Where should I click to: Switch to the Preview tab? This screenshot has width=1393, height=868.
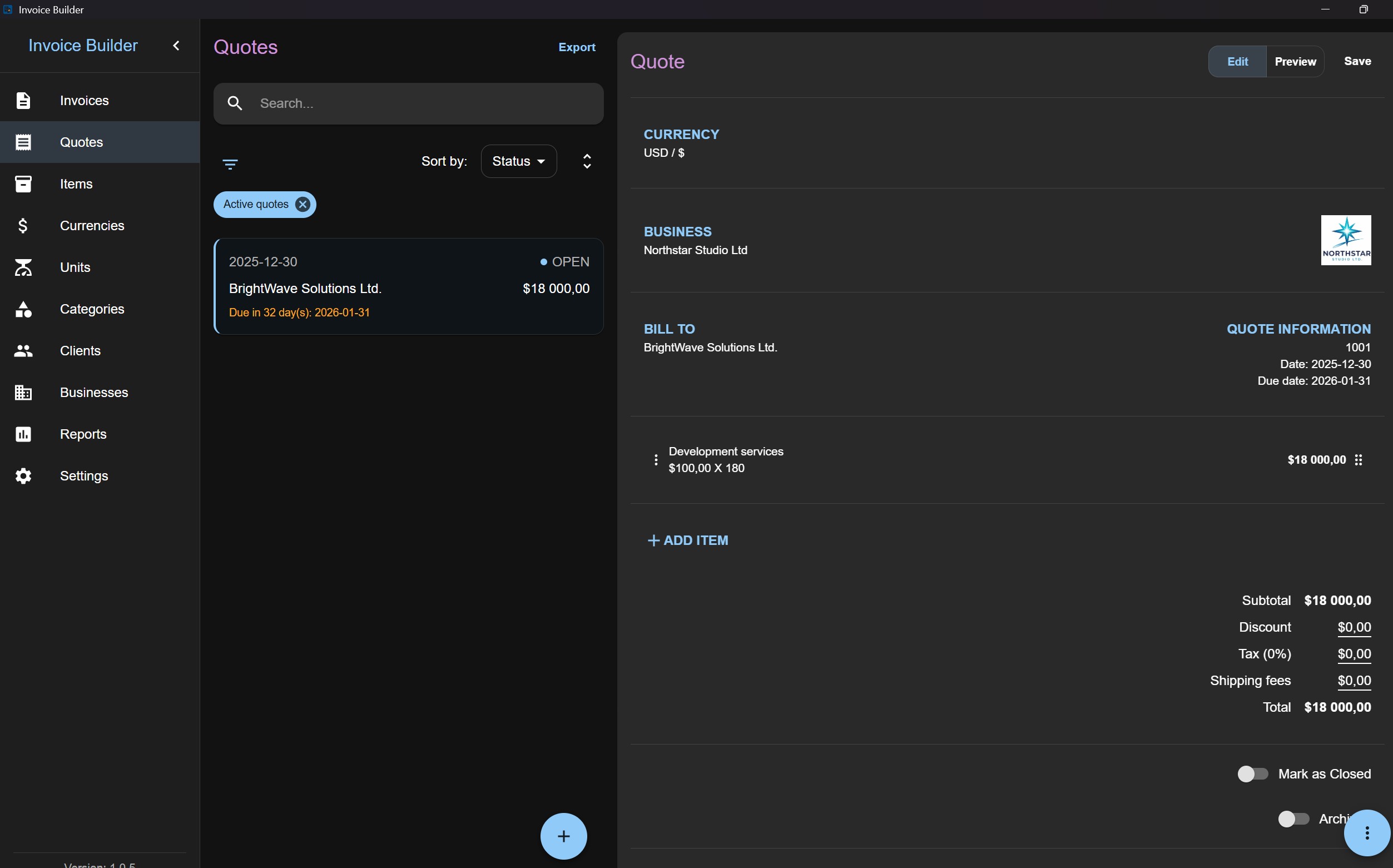pos(1296,61)
